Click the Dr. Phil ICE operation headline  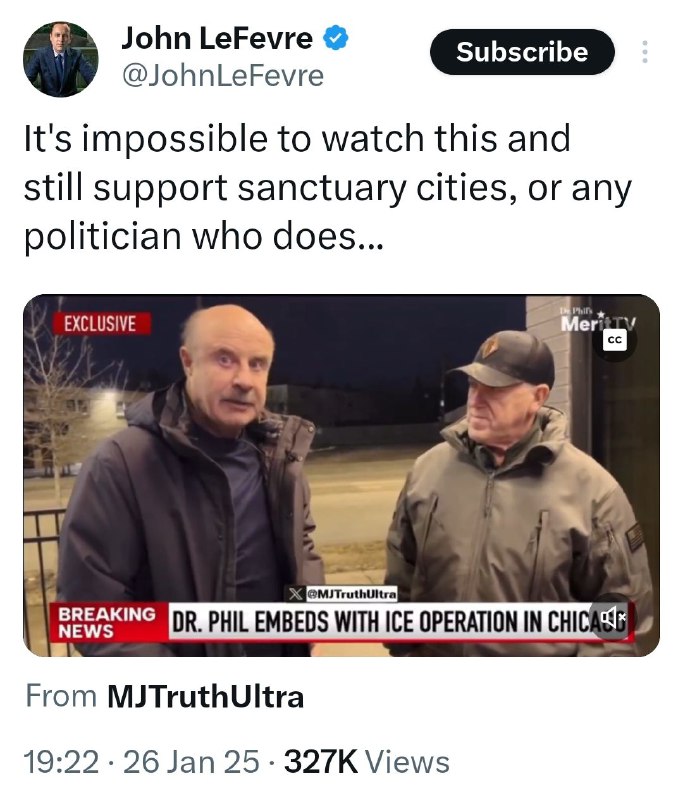[399, 622]
